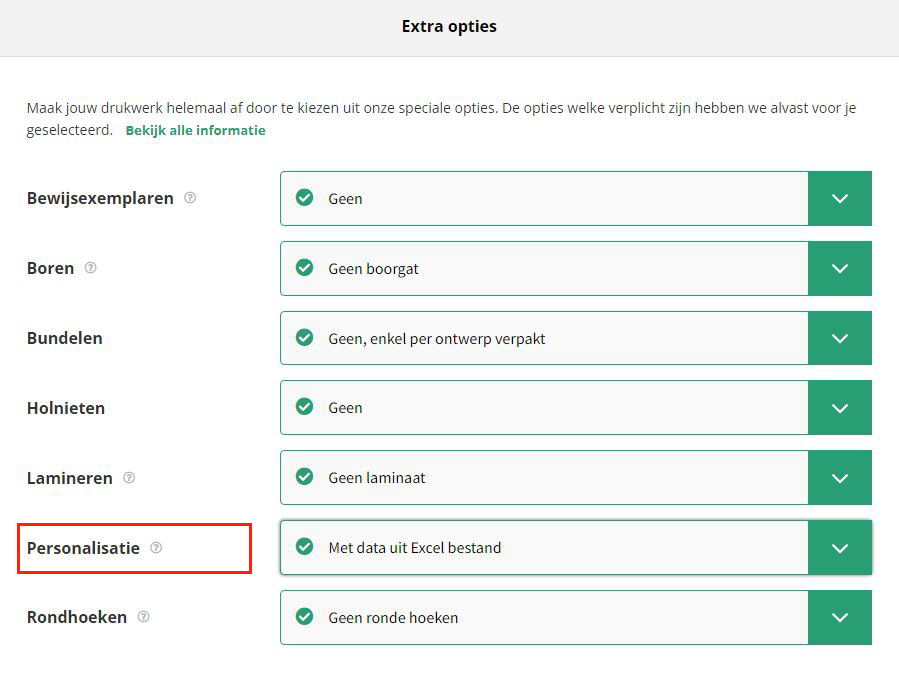Click the checkmark next to Geen laminaat
This screenshot has width=899, height=699.
(304, 477)
